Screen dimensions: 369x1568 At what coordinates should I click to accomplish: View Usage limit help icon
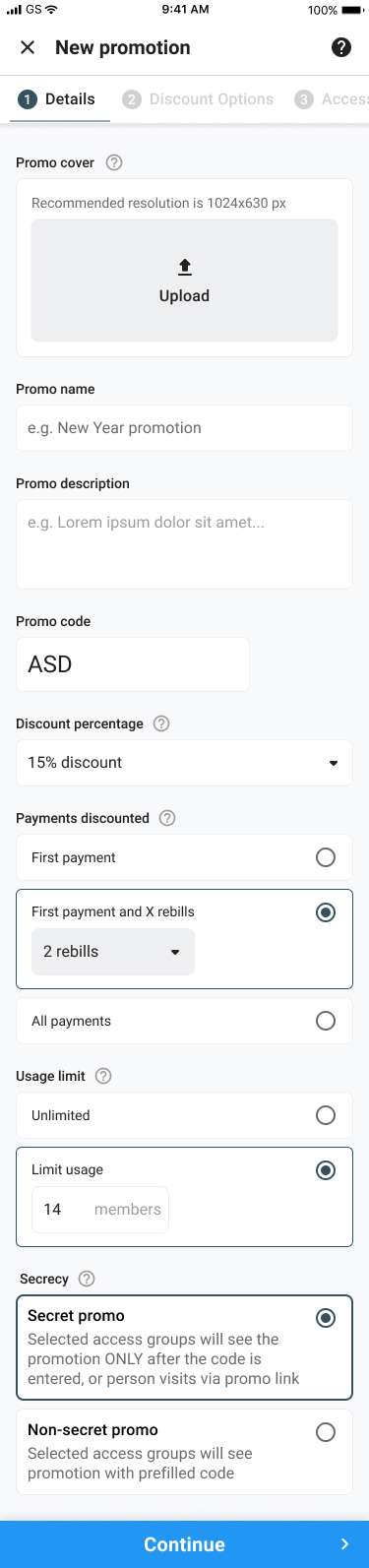[x=103, y=1076]
